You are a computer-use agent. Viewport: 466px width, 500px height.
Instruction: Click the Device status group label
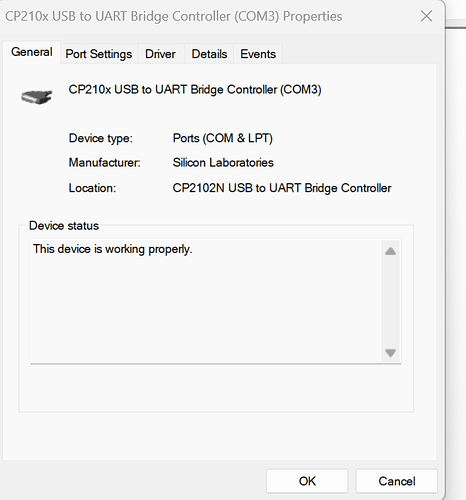64,226
